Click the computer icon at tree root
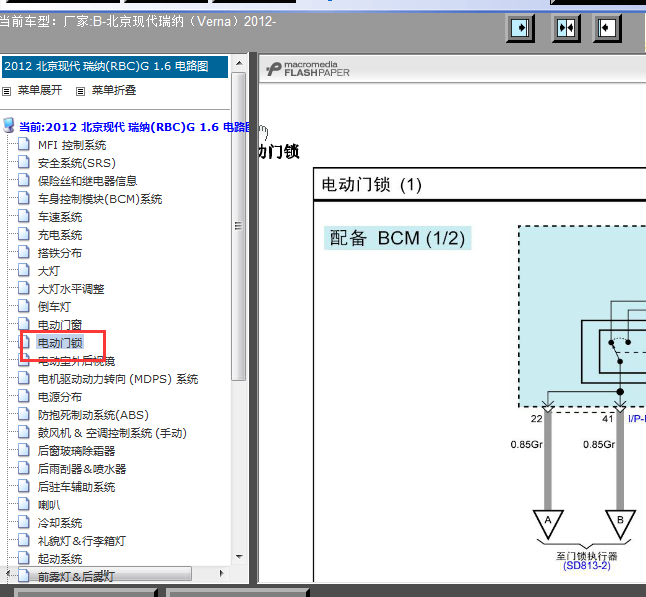646x597 pixels. (9, 127)
